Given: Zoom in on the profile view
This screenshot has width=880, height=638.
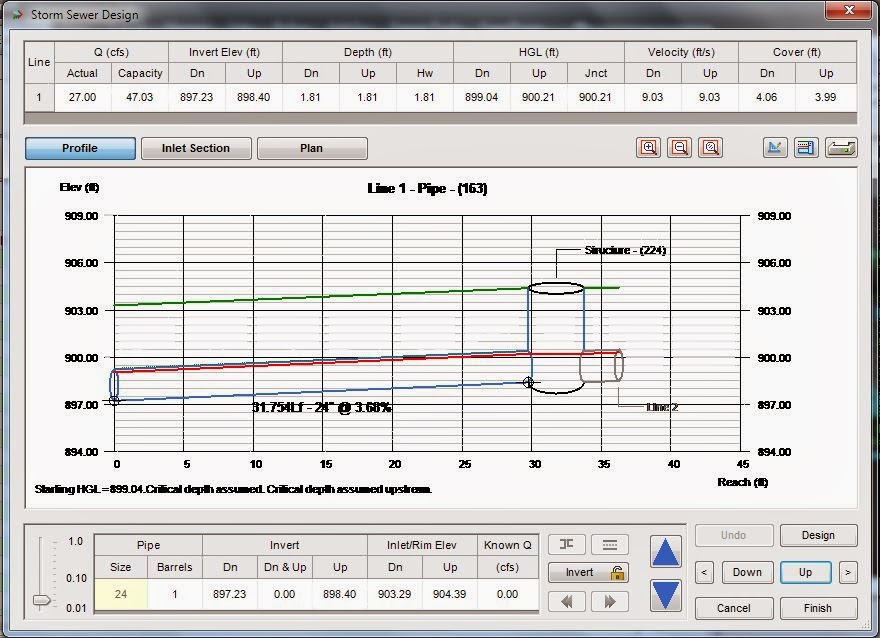Looking at the screenshot, I should click(649, 147).
